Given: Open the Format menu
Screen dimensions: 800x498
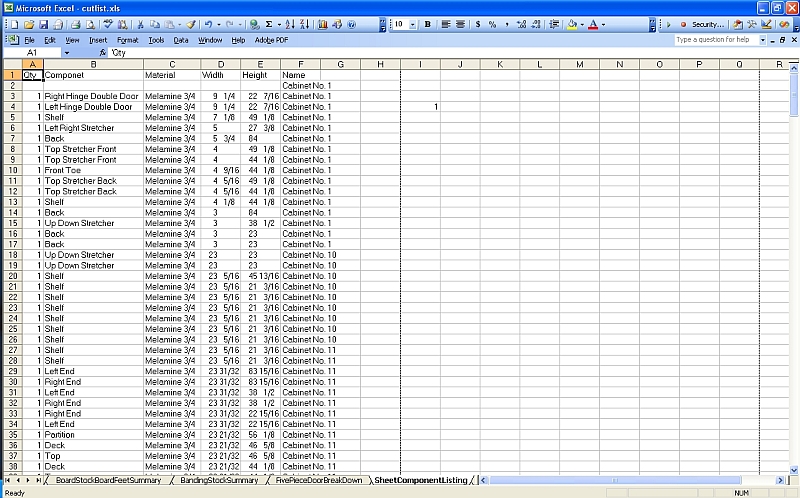Looking at the screenshot, I should tap(127, 40).
